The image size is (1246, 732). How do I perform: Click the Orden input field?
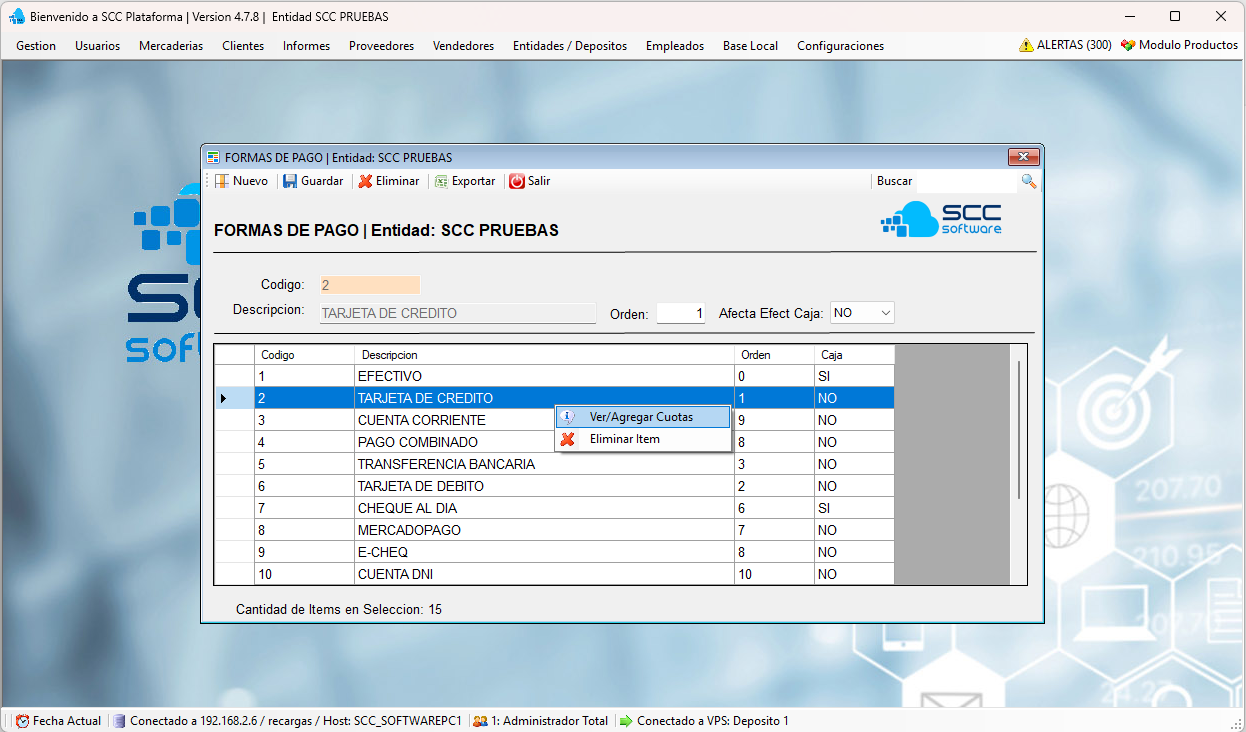coord(681,313)
